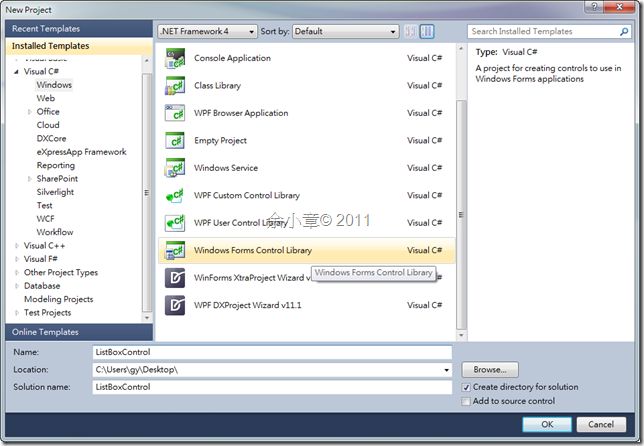Click the WPF User Control Library icon

[x=175, y=223]
